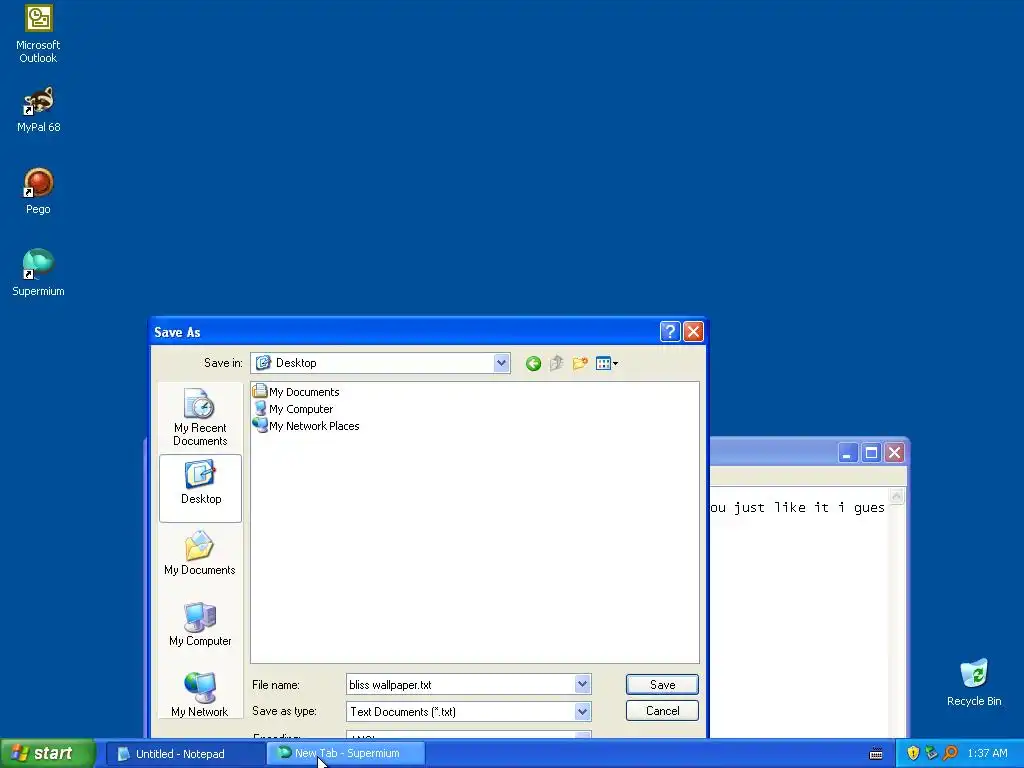1024x768 pixels.
Task: Click the Notepad vertical scrollbar up arrow
Action: pos(897,496)
